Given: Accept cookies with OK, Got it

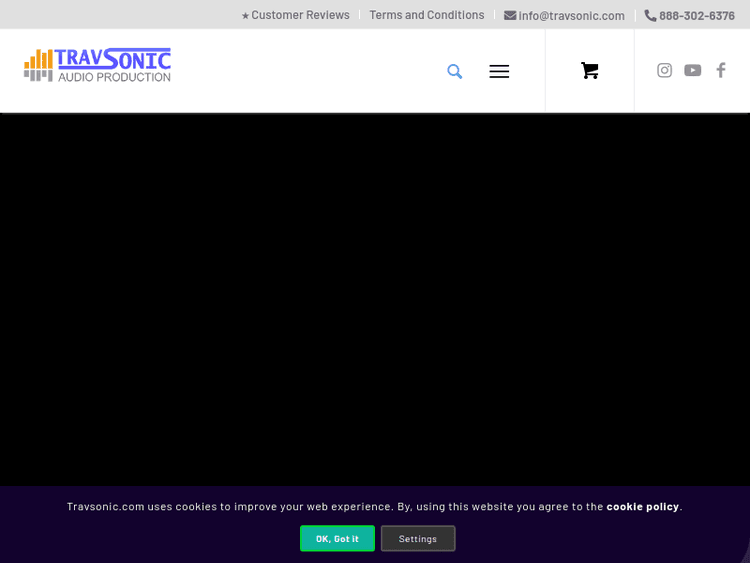Looking at the screenshot, I should click(x=337, y=538).
